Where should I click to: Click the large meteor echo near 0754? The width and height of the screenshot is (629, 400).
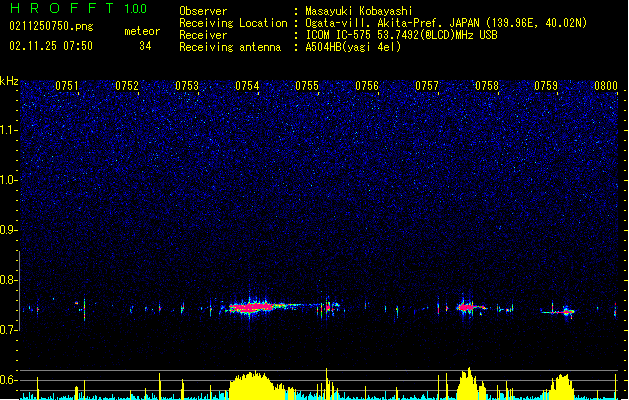pos(254,307)
